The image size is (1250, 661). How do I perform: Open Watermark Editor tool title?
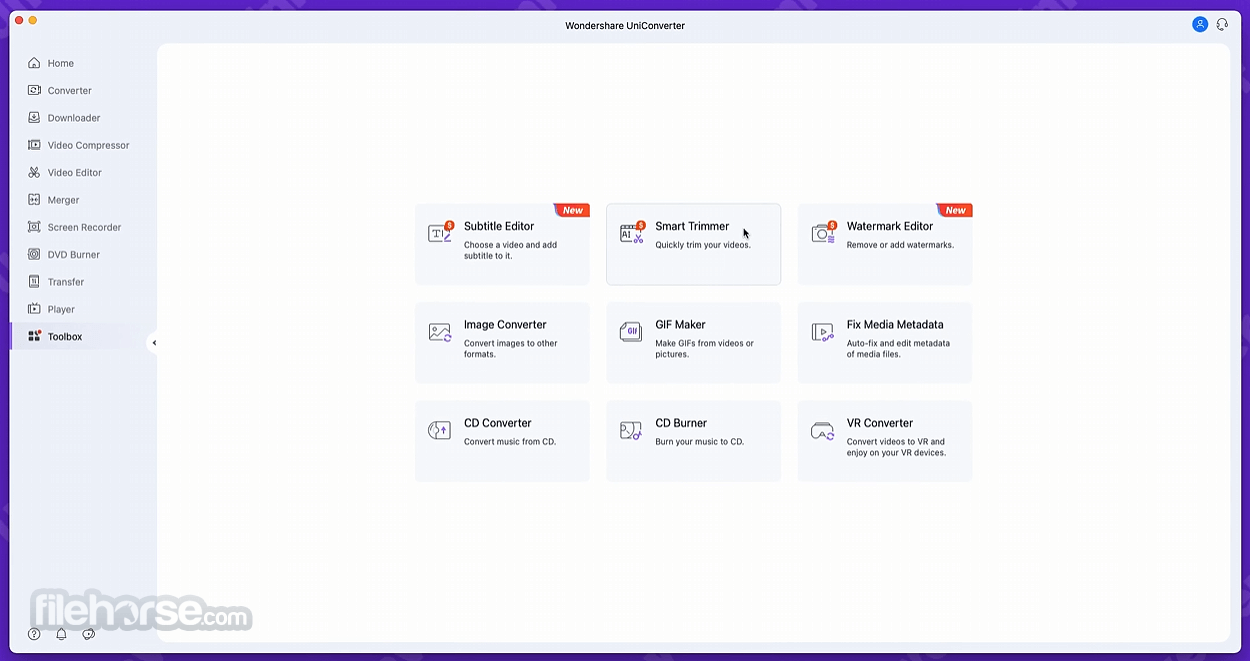point(890,226)
